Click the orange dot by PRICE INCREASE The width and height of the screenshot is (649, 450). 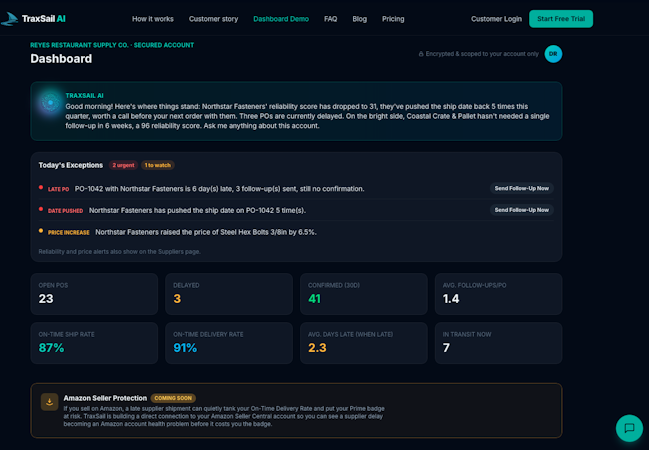(x=41, y=231)
